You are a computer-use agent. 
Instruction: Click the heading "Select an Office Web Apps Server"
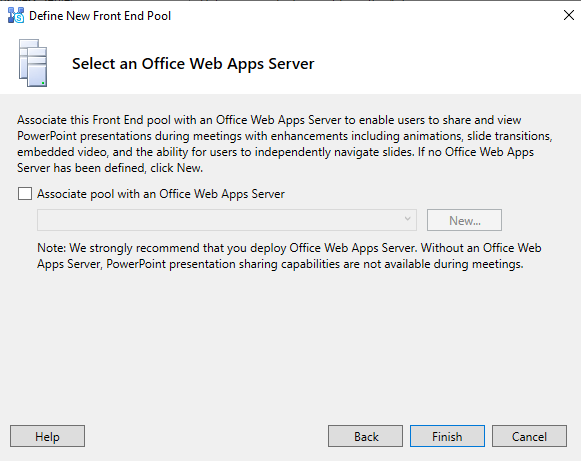pyautogui.click(x=193, y=64)
